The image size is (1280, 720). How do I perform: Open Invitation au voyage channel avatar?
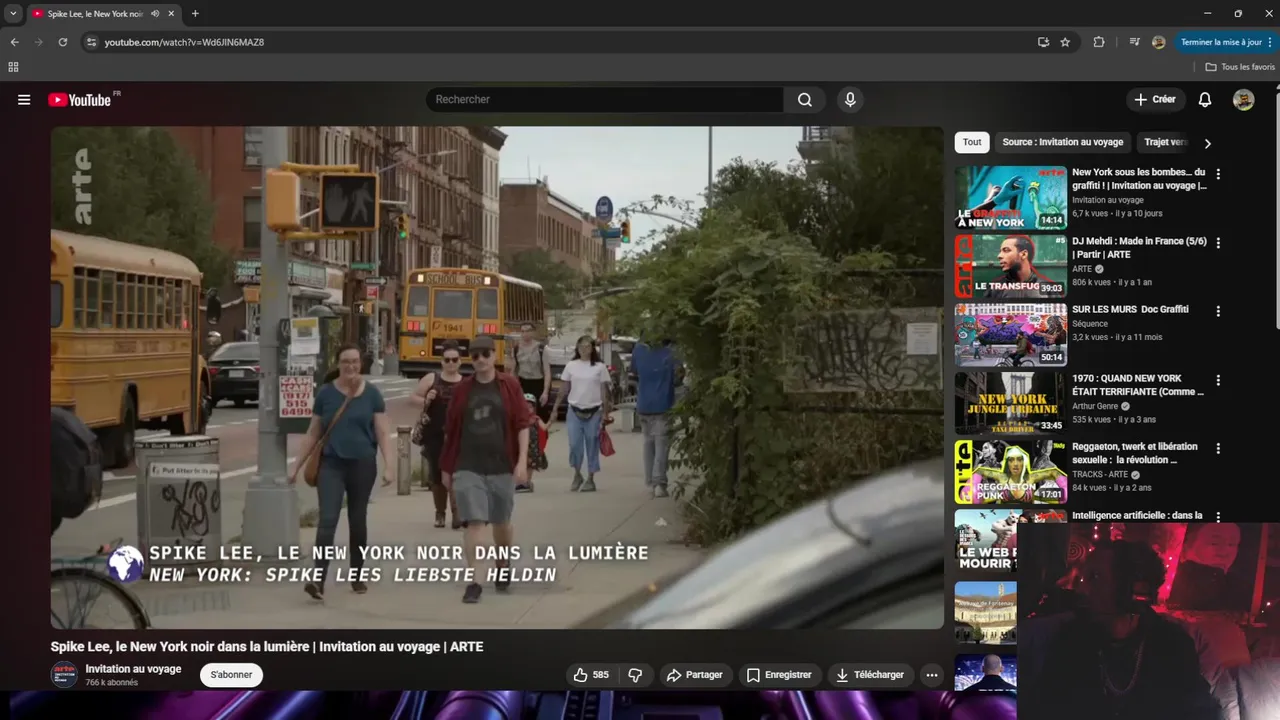[64, 674]
